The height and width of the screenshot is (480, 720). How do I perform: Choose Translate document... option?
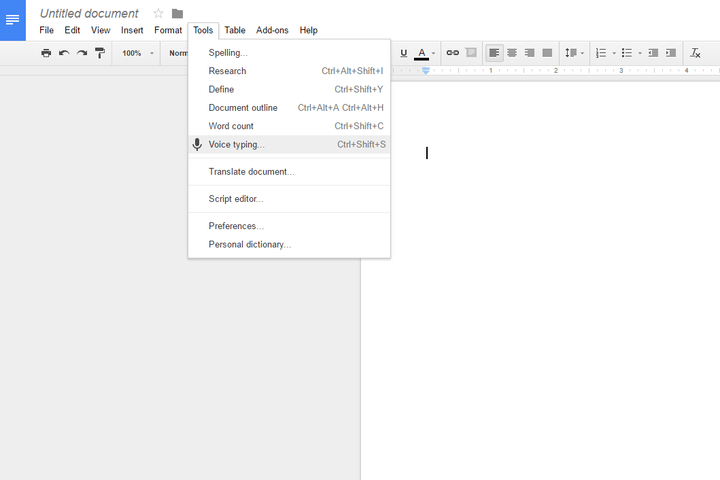click(289, 172)
